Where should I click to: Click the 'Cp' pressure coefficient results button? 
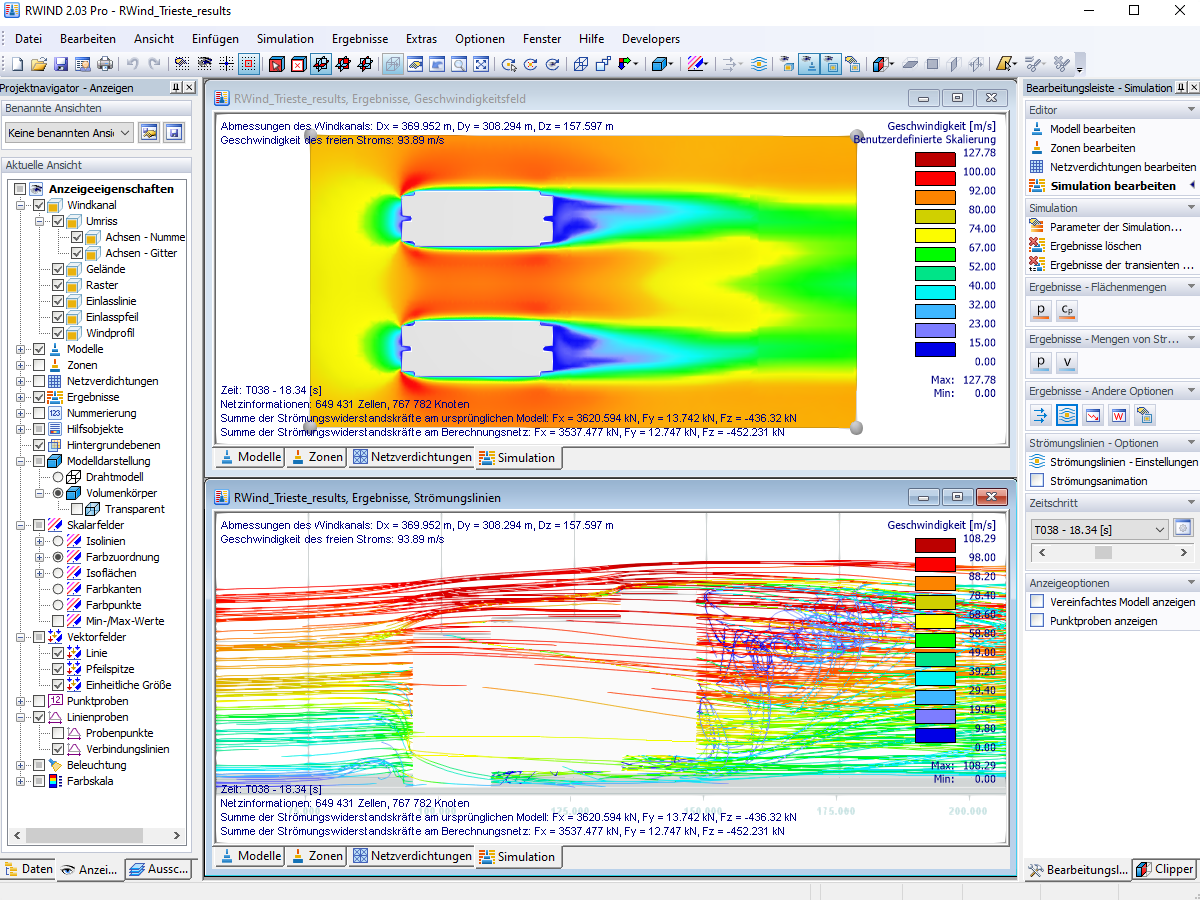pyautogui.click(x=1067, y=310)
